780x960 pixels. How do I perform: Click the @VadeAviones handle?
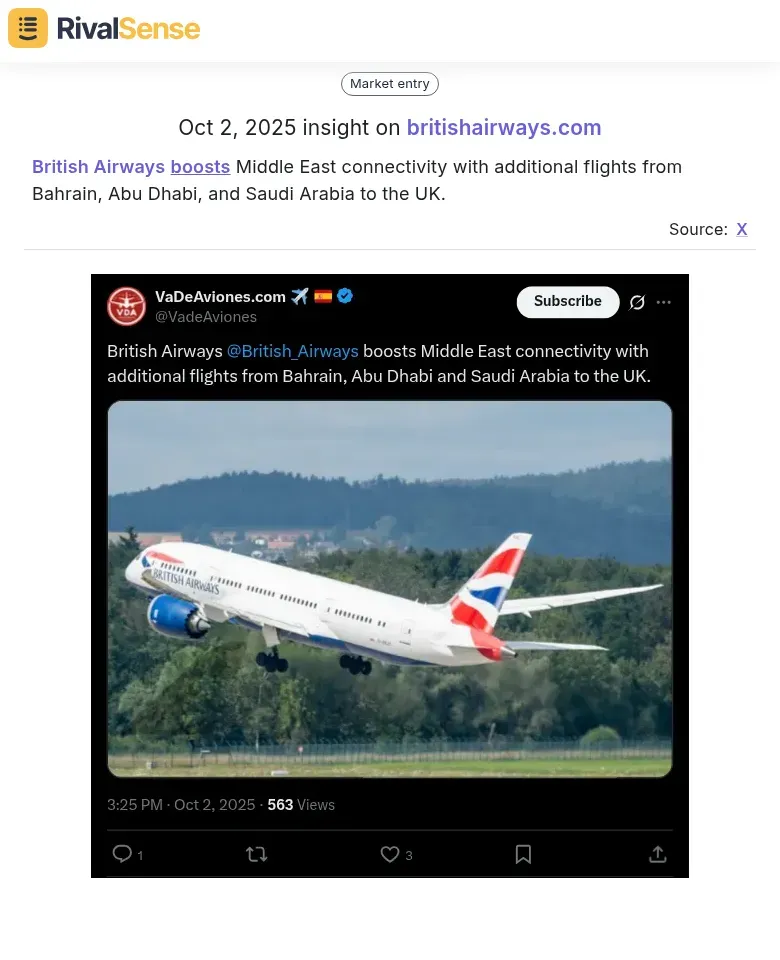click(206, 317)
